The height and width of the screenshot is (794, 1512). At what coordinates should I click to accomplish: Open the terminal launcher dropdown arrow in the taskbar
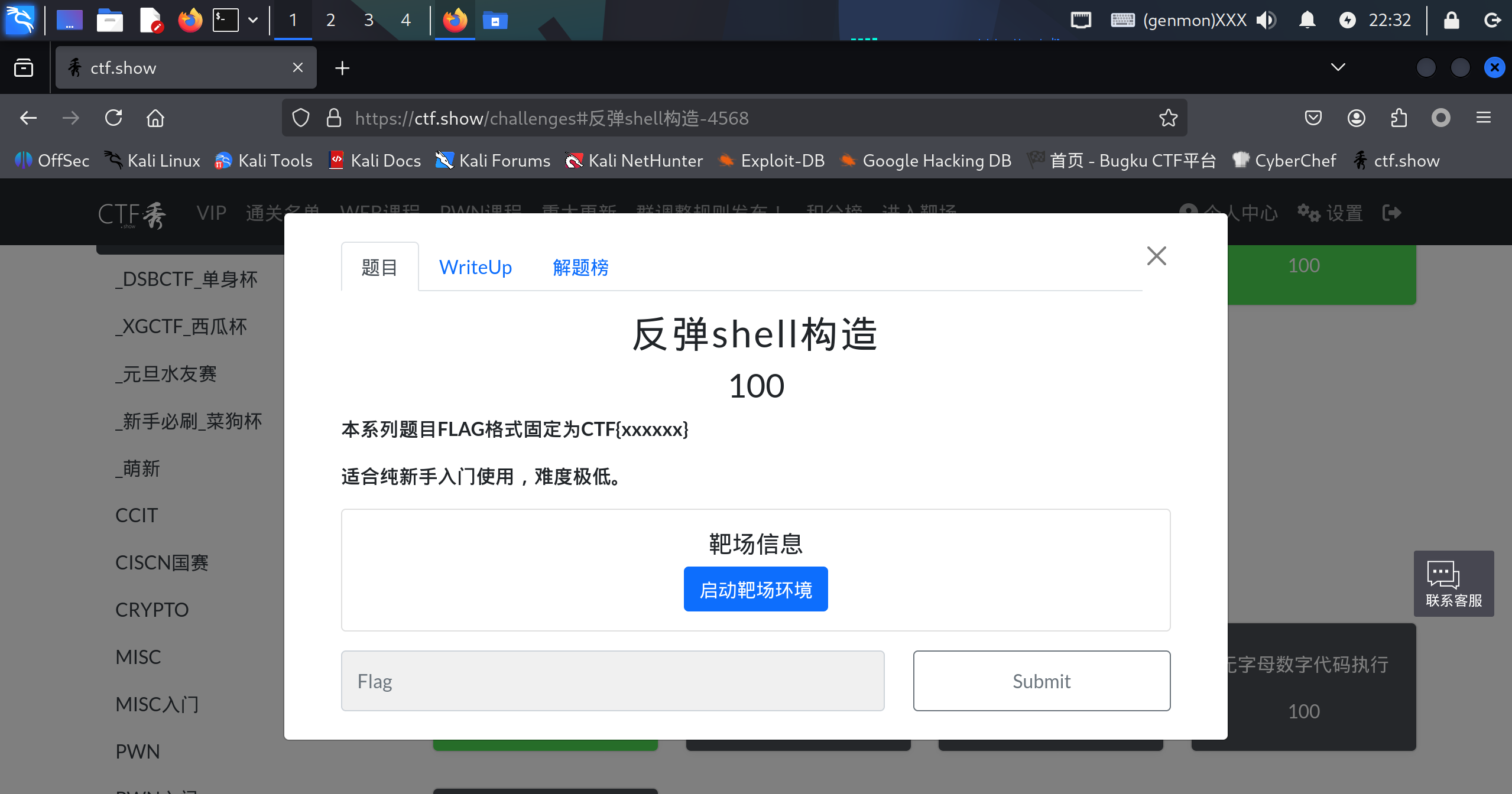coord(253,20)
